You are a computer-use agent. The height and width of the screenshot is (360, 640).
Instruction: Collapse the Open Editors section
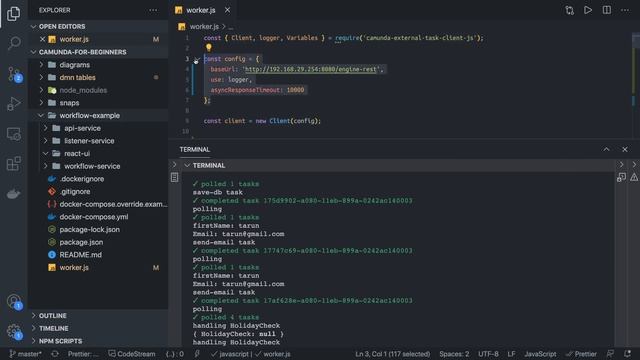[x=33, y=27]
